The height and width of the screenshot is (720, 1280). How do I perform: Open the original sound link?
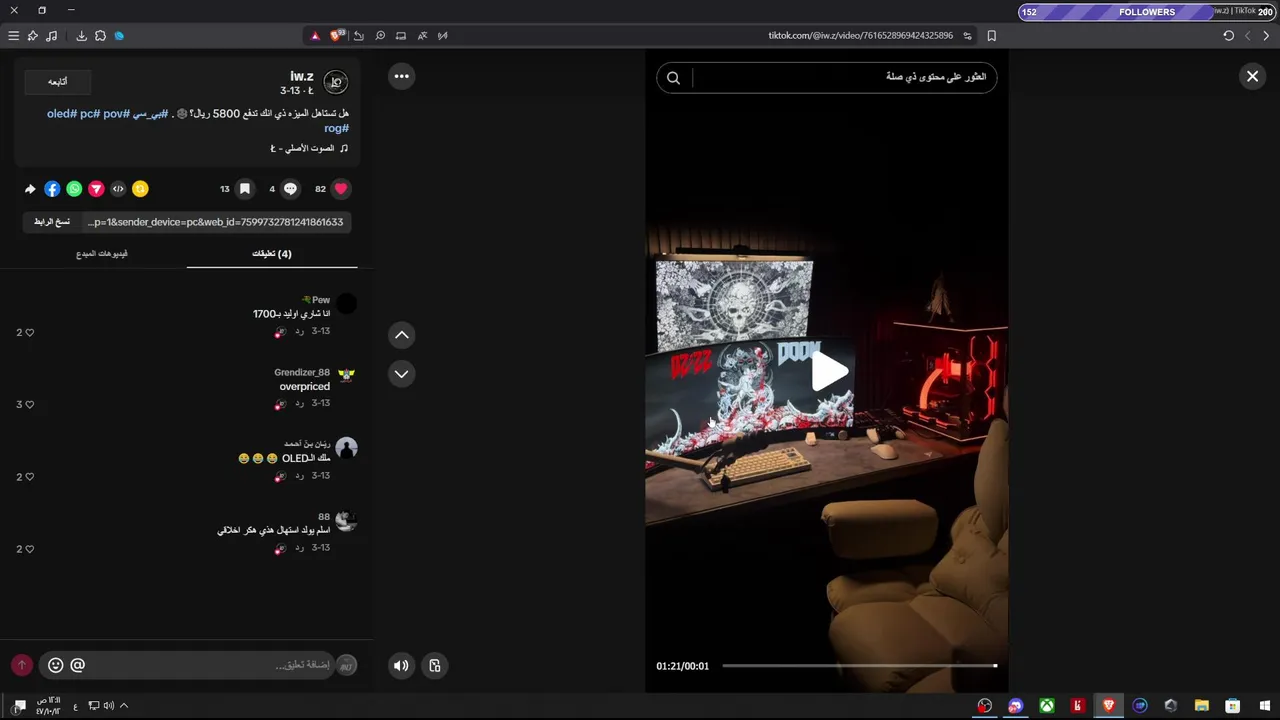[x=309, y=148]
